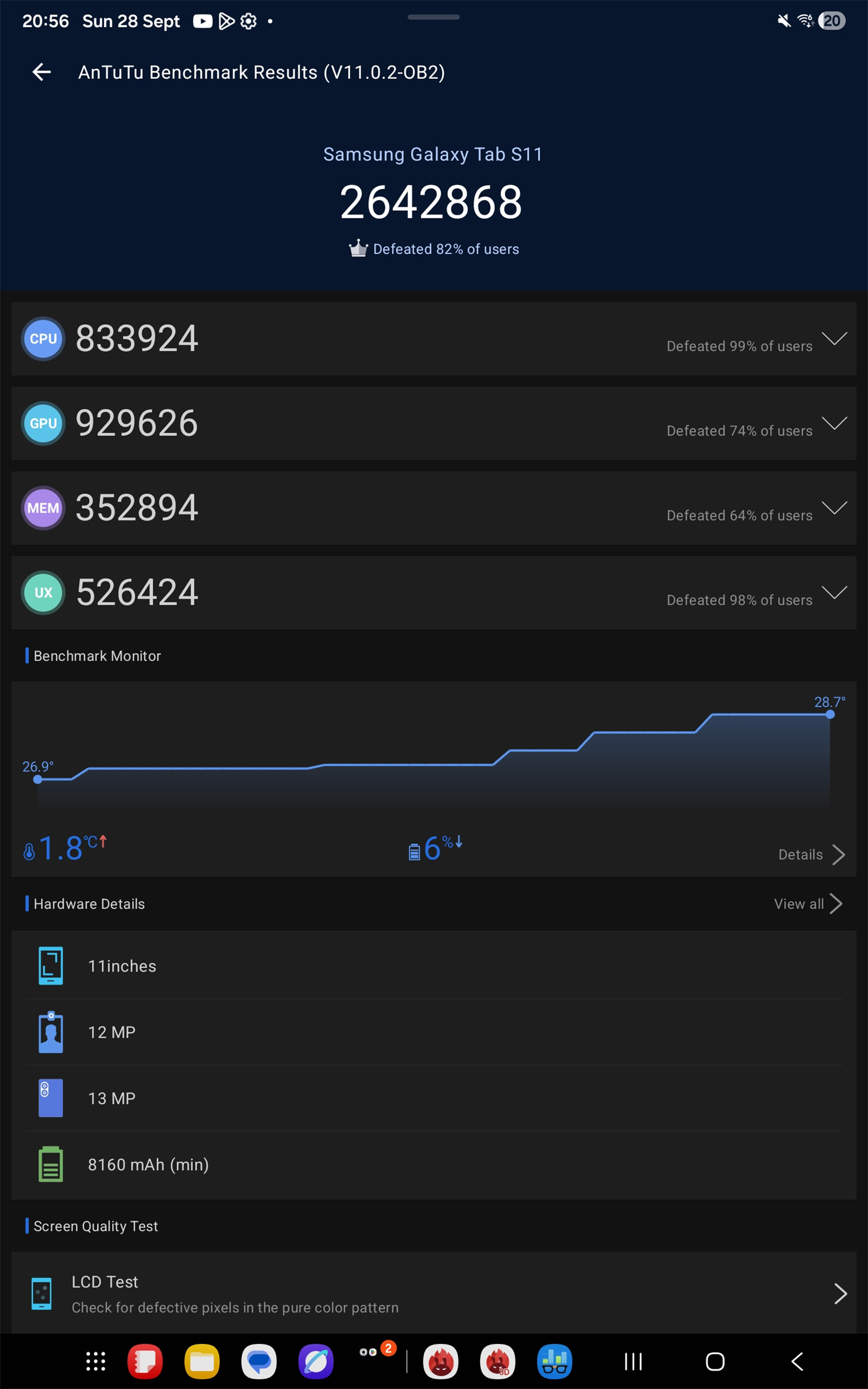The height and width of the screenshot is (1389, 868).
Task: Open the Recents navigation button
Action: [x=633, y=1362]
